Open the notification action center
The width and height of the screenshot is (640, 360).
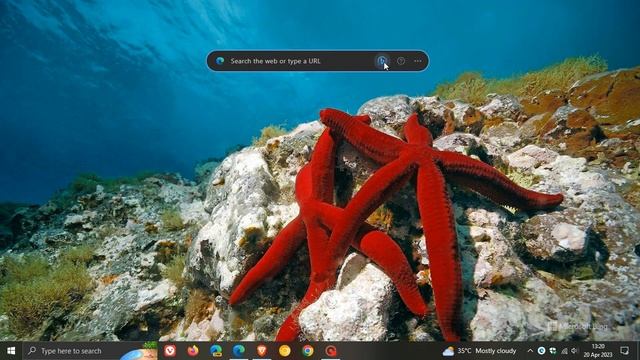pos(624,351)
